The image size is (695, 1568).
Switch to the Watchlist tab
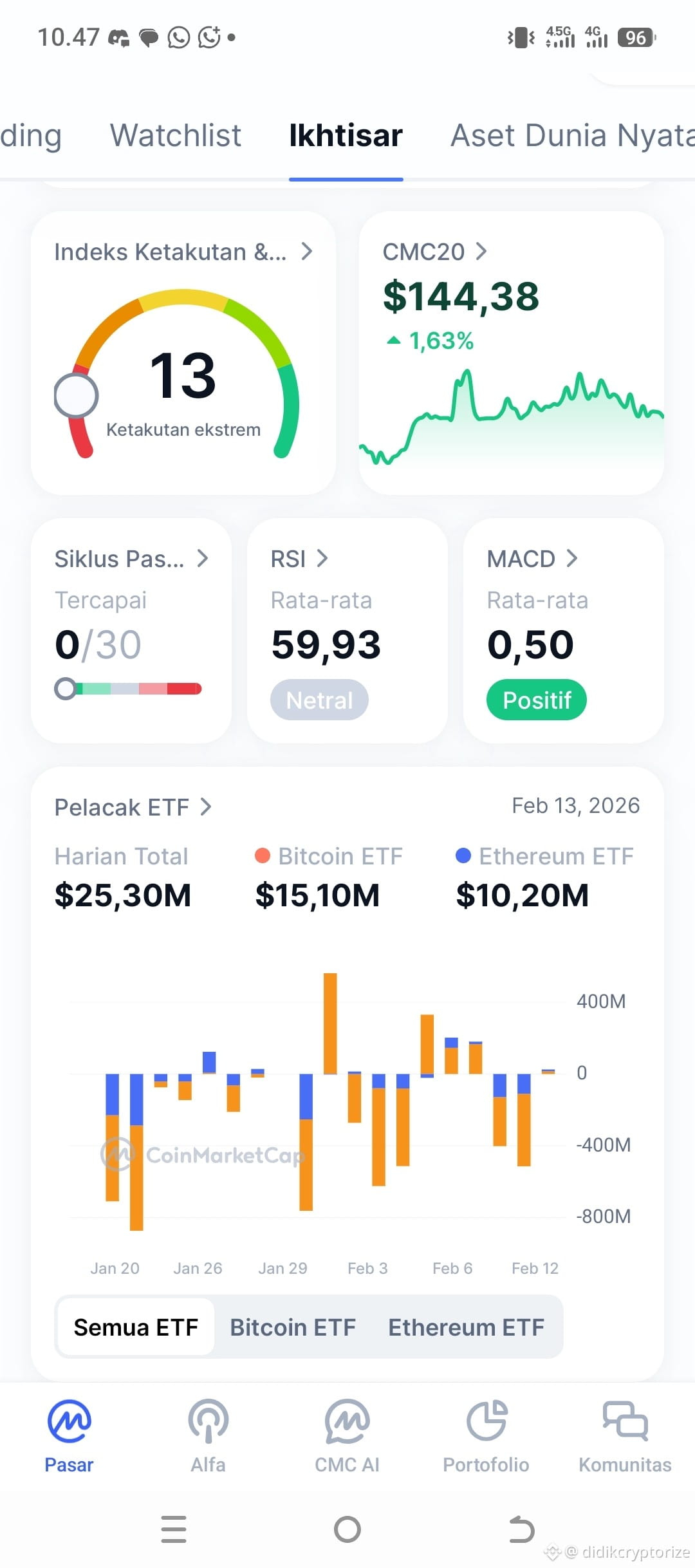175,136
